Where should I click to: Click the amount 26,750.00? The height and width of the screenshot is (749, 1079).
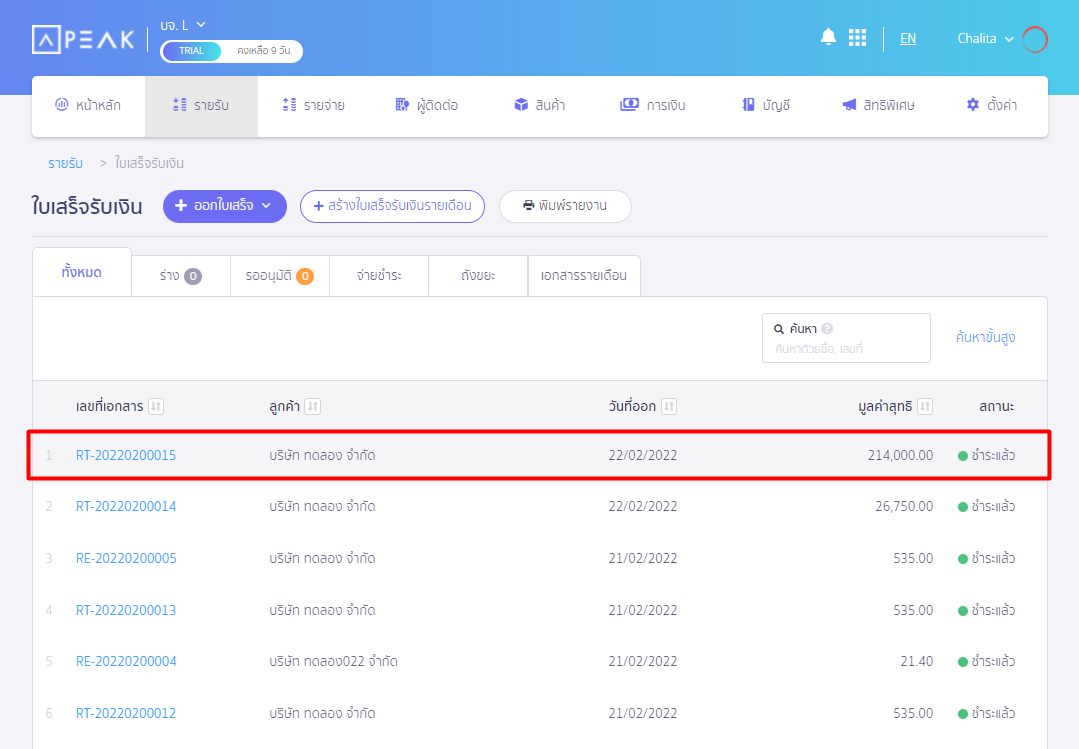(x=904, y=506)
